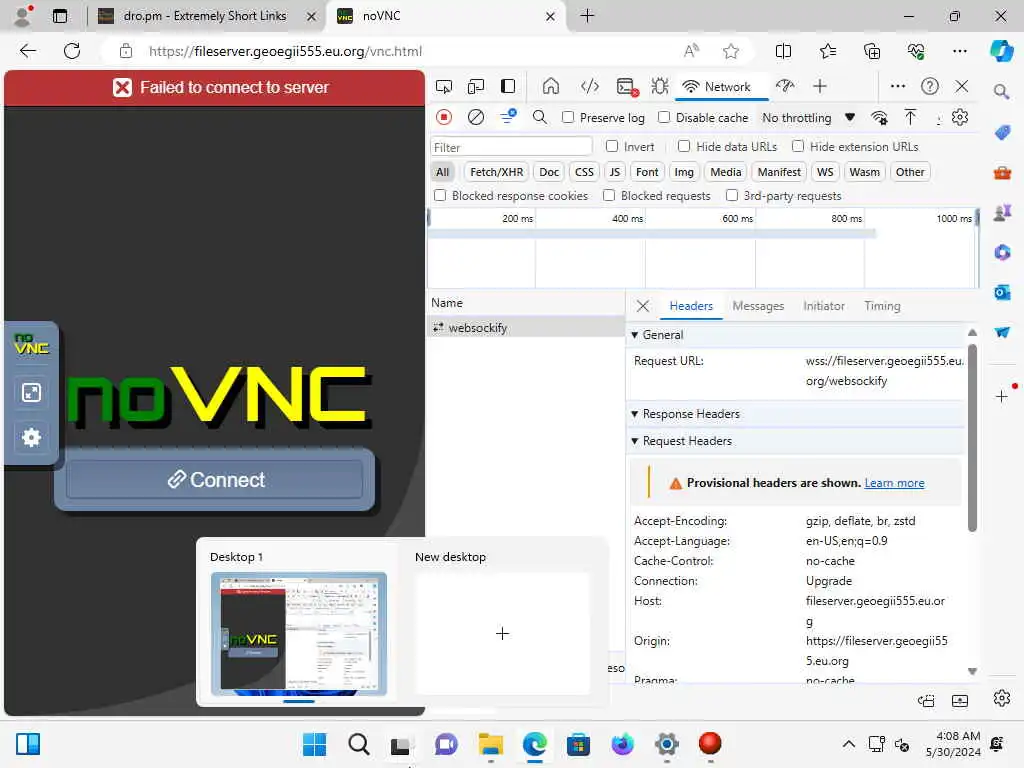Click the noVNC logo handle on control bar

click(x=31, y=344)
